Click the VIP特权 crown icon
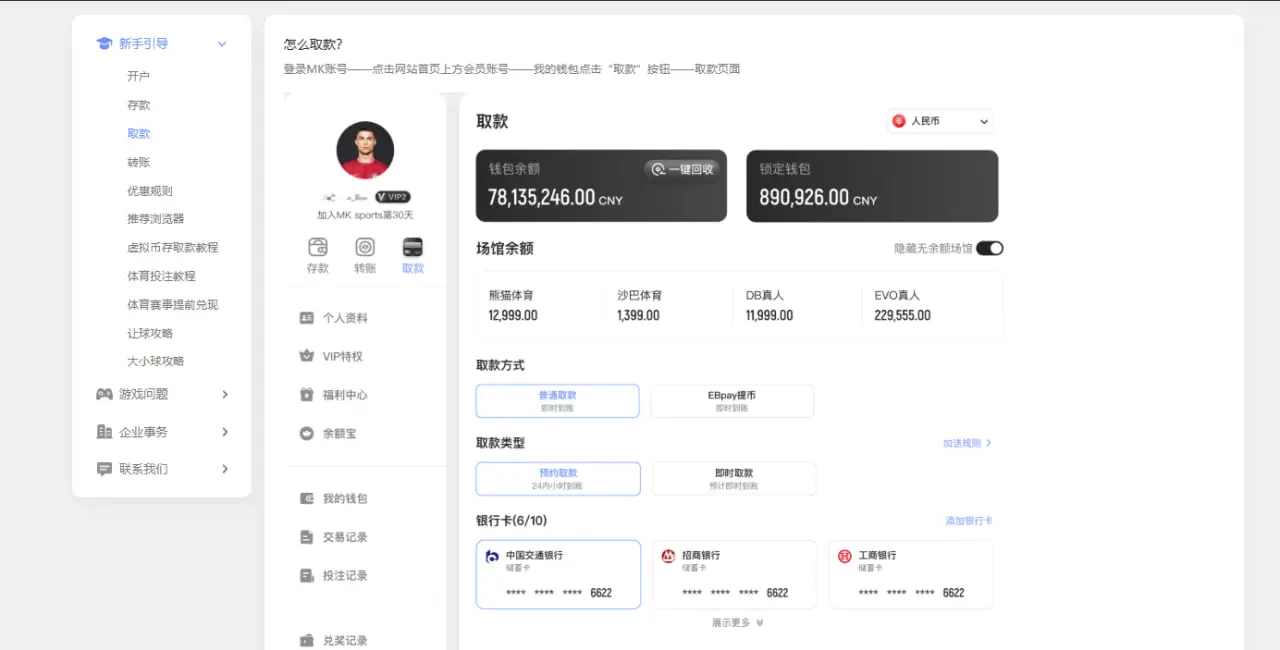Image resolution: width=1280 pixels, height=650 pixels. pos(307,356)
